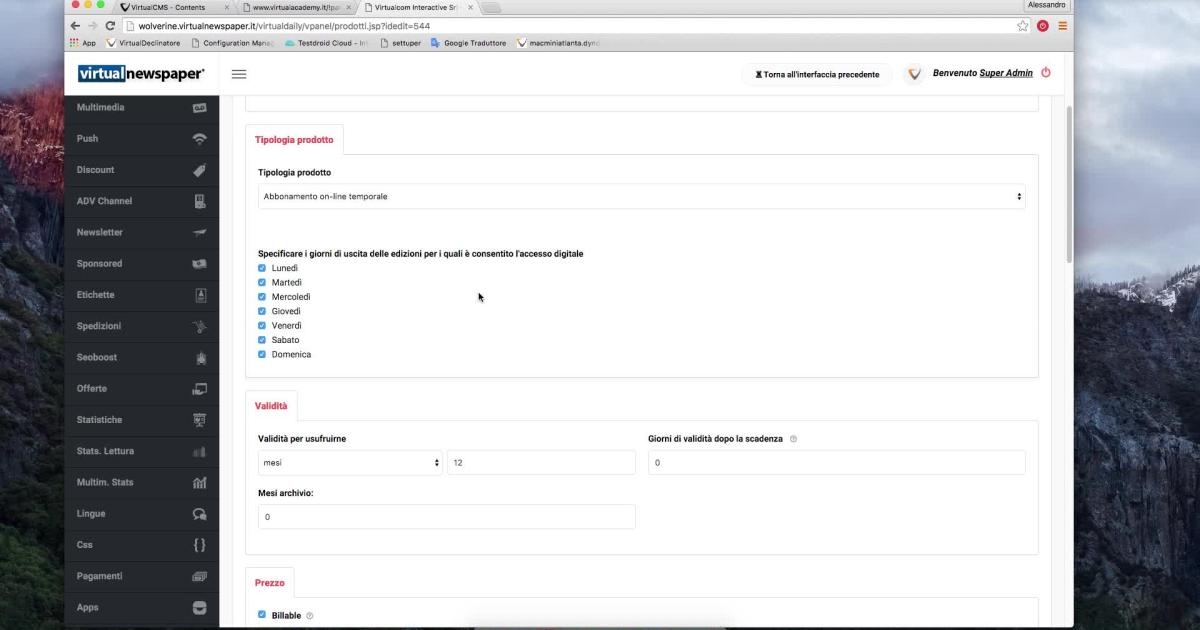
Task: Click the Discount tag icon in sidebar
Action: (x=199, y=170)
